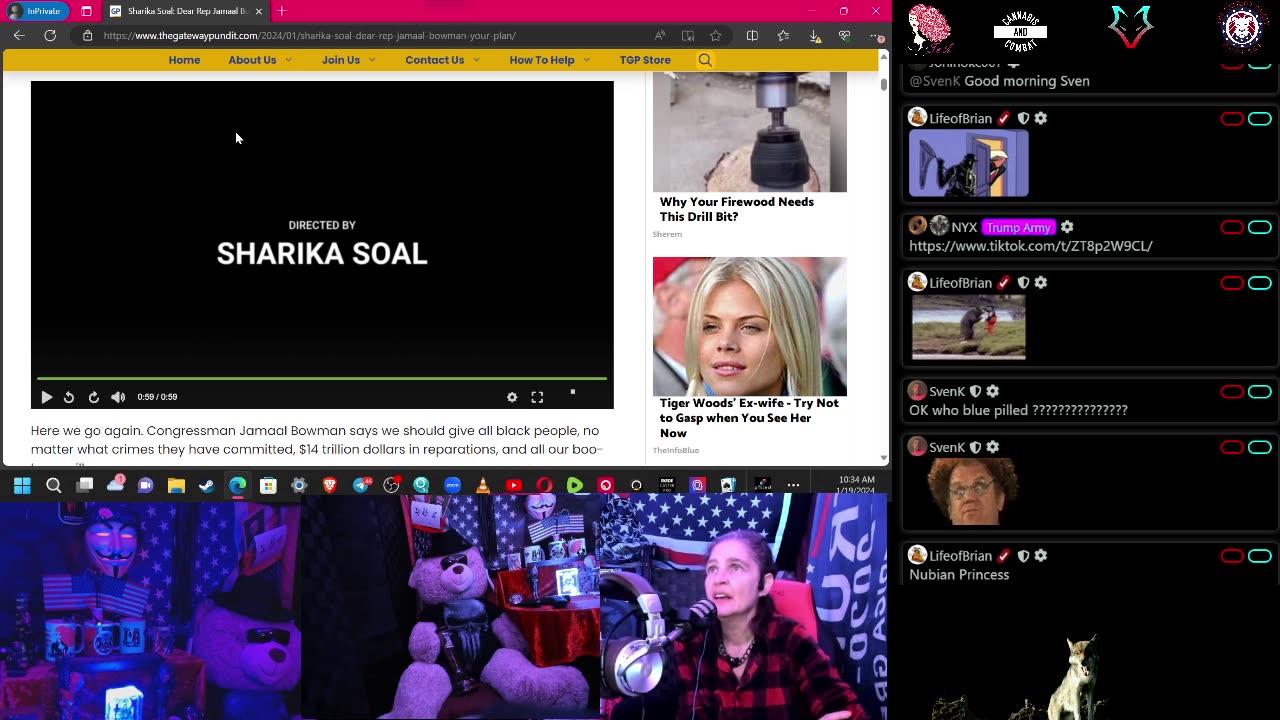Toggle cyan pill on LifeofBrian Nubian Princess message

pos(1260,556)
